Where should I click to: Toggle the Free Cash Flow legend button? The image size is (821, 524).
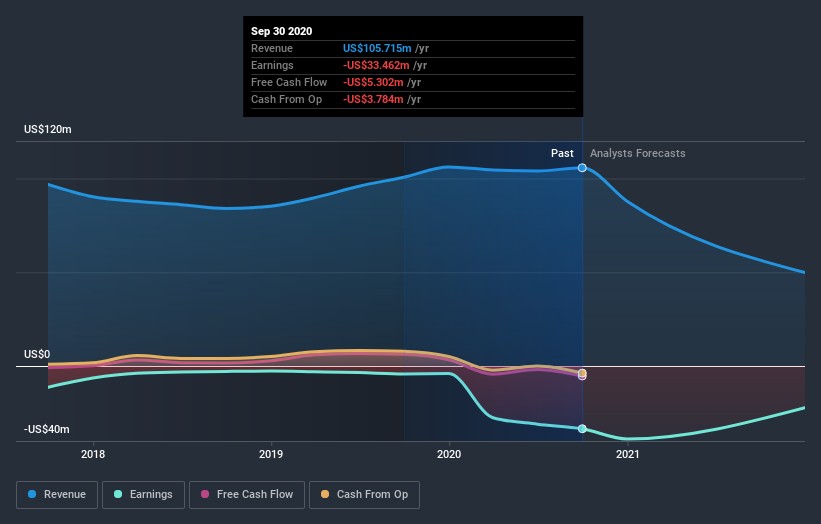[x=247, y=495]
